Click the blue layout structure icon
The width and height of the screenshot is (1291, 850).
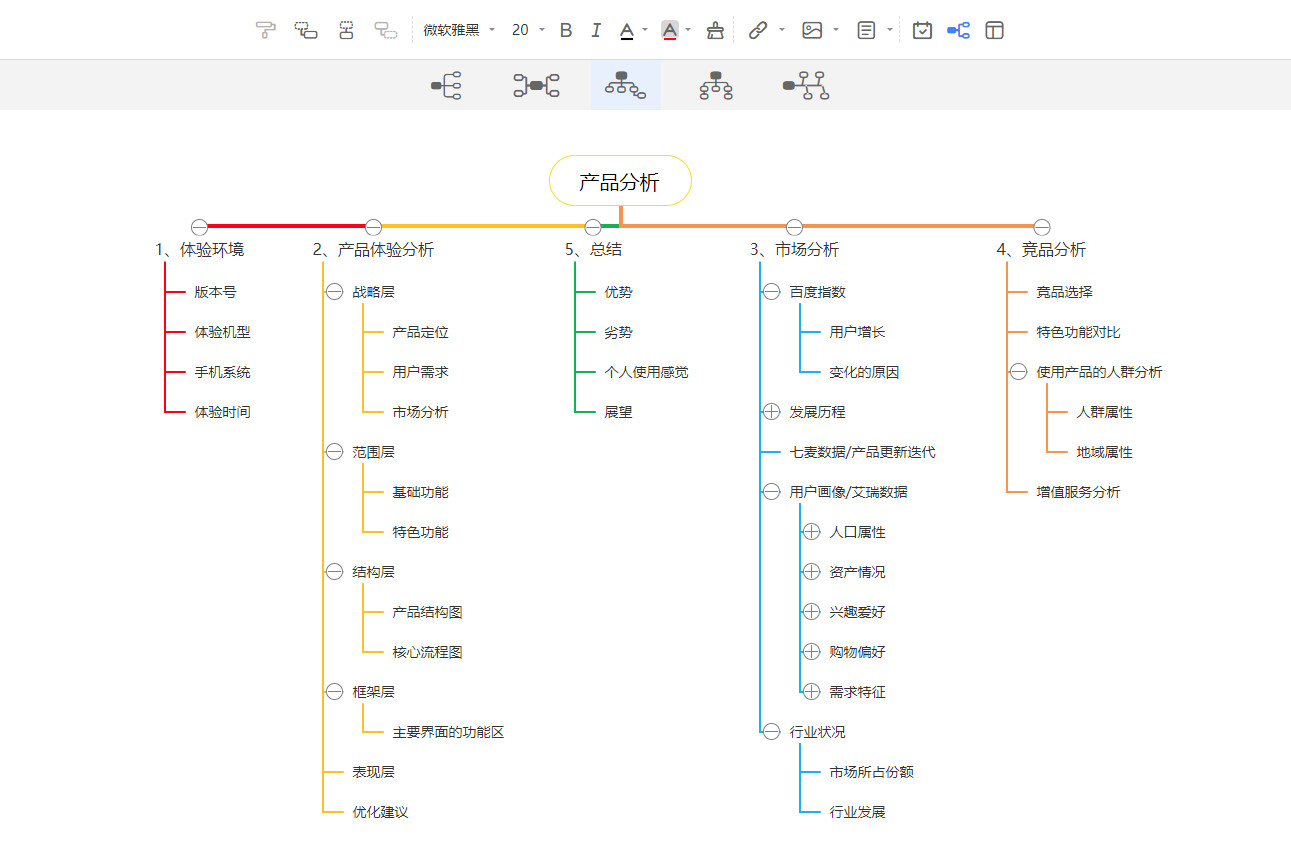point(959,30)
